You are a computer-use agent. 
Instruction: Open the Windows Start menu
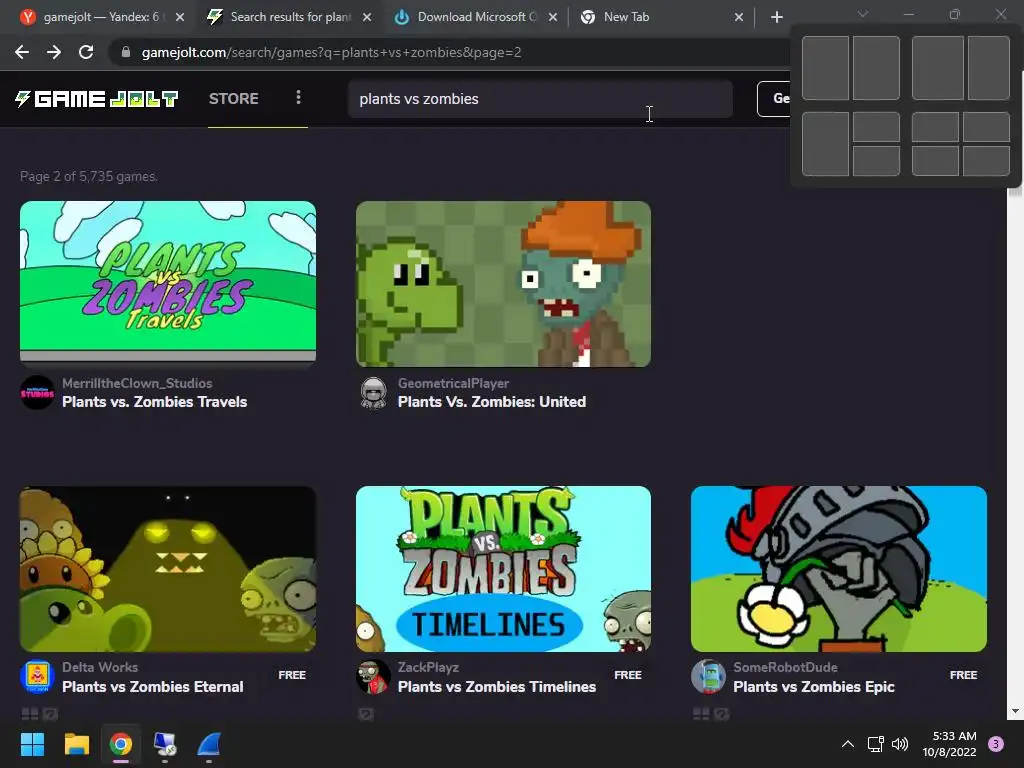tap(32, 744)
